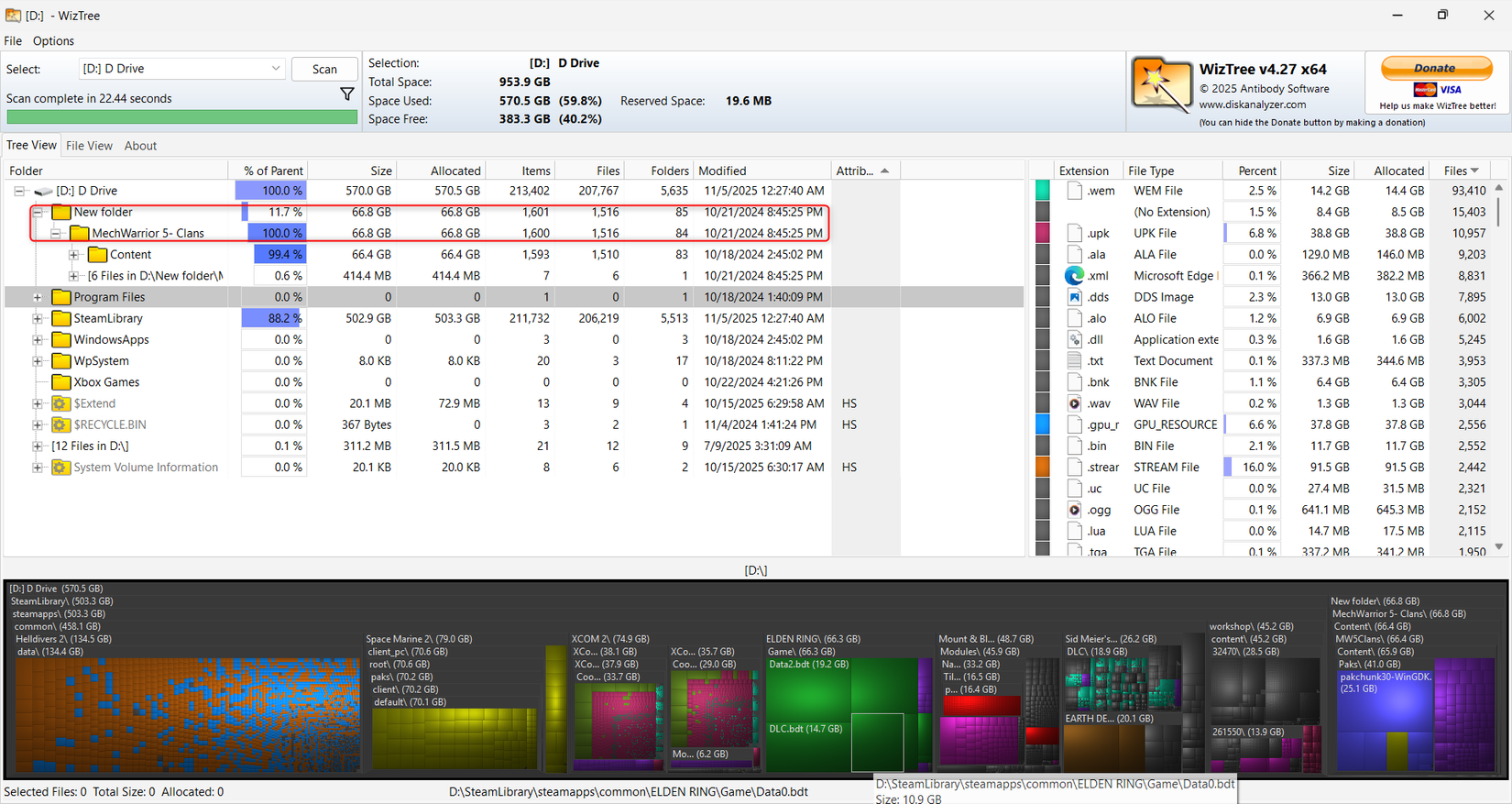Click the D Drive disk icon in tree
1512x804 pixels.
(43, 191)
